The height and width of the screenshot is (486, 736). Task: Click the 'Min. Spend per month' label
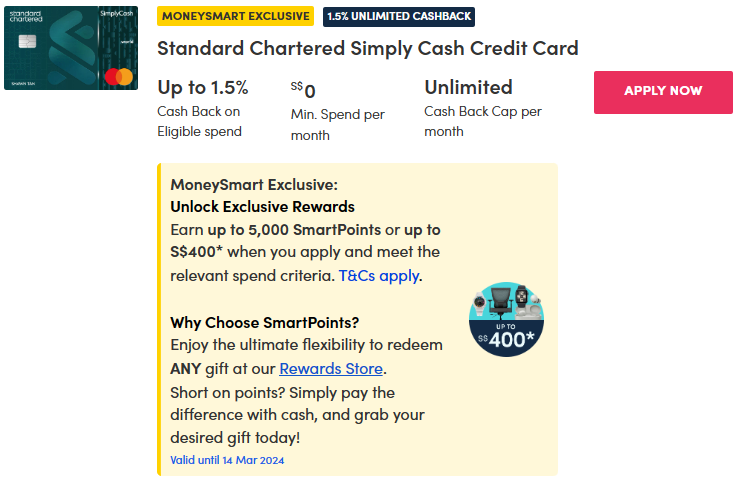pyautogui.click(x=337, y=124)
